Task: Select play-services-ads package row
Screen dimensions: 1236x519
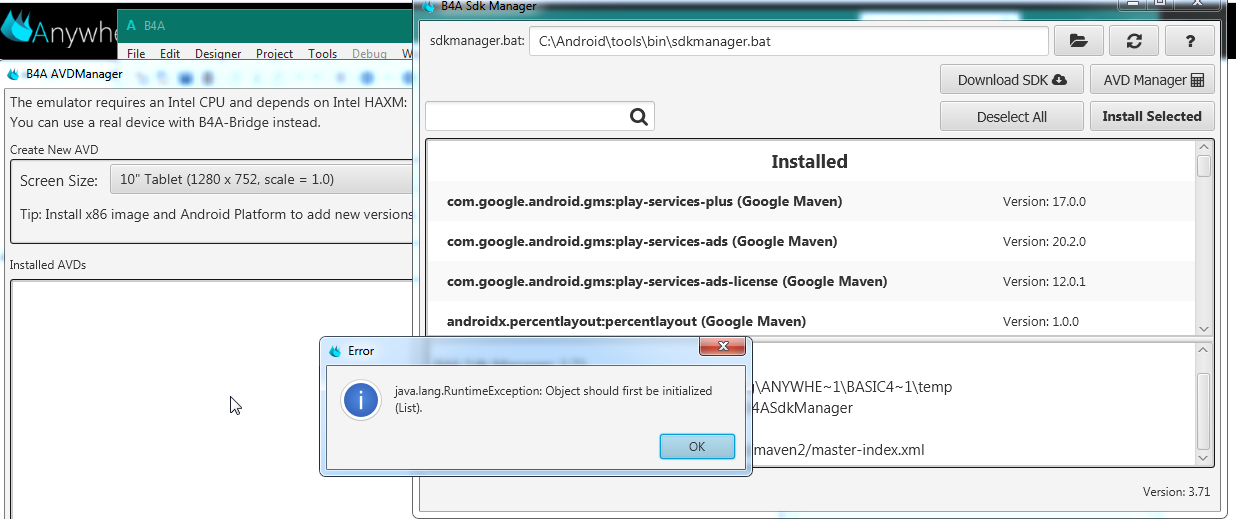Action: [811, 241]
